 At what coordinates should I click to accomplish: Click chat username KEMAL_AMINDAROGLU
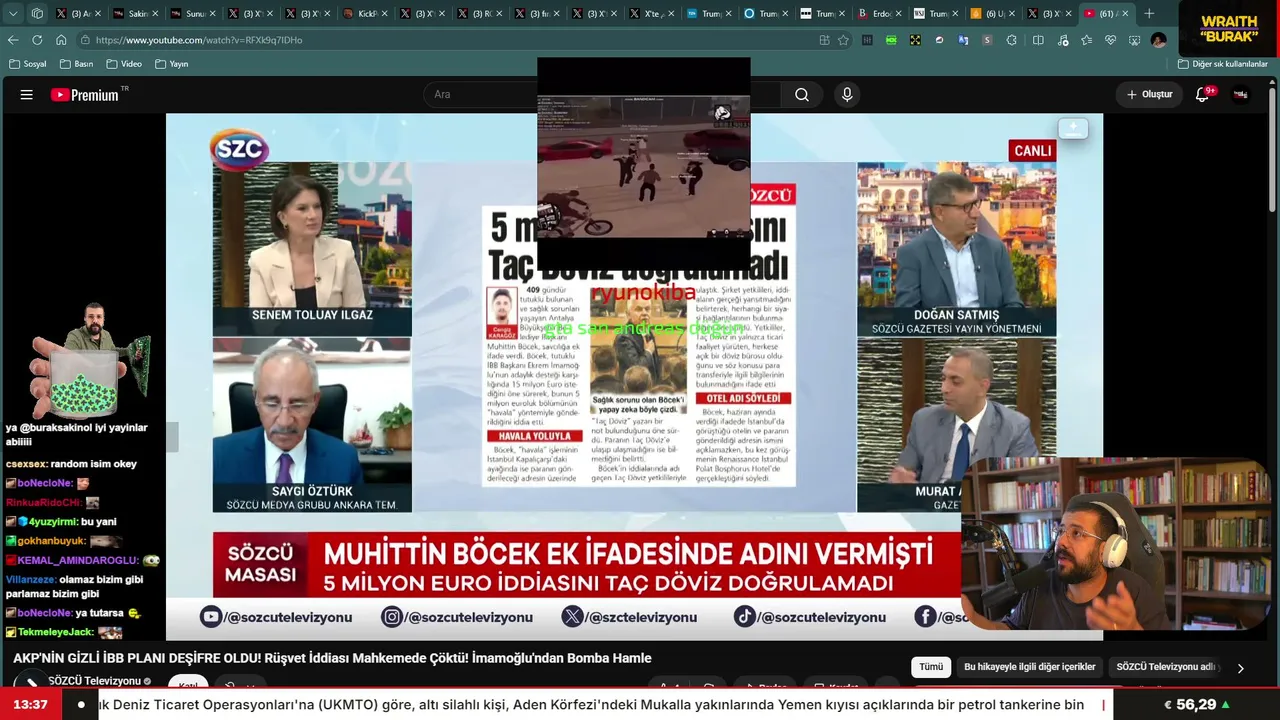tap(76, 561)
